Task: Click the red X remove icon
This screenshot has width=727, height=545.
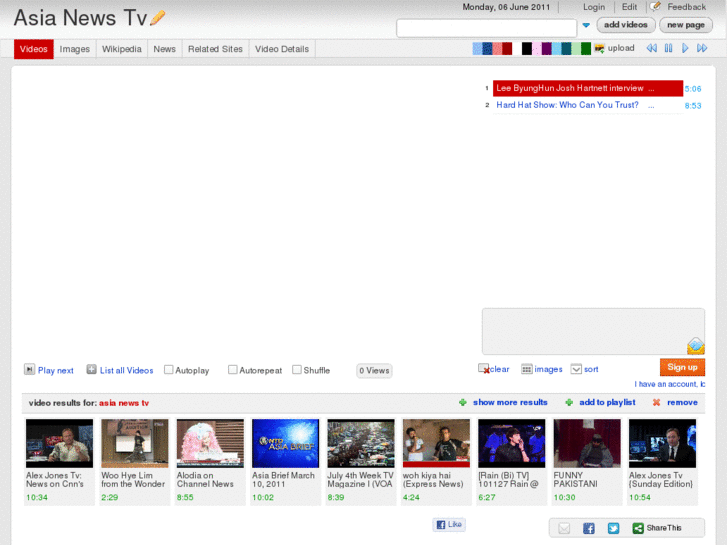Action: 657,402
